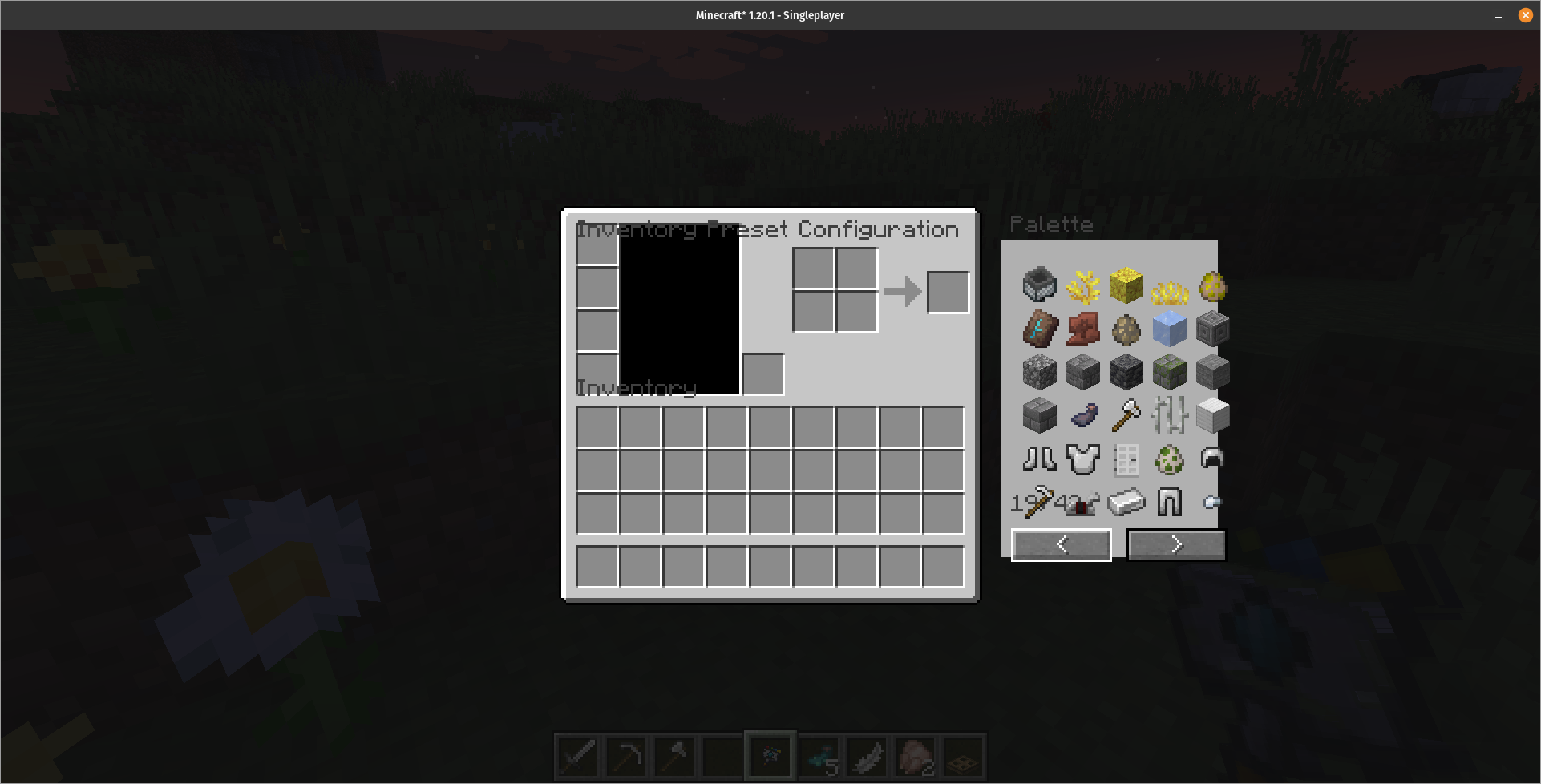Click the "Minecraft* 1.20.1 - Singleplayer" window title

(770, 15)
